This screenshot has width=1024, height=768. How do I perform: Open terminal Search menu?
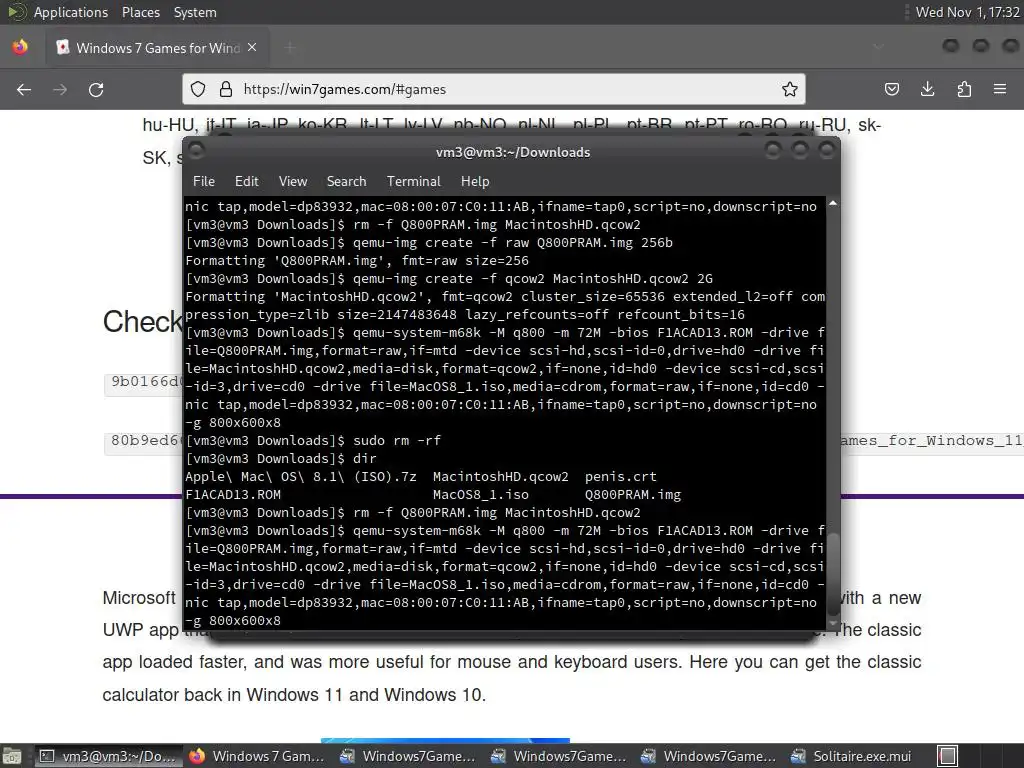tap(346, 182)
